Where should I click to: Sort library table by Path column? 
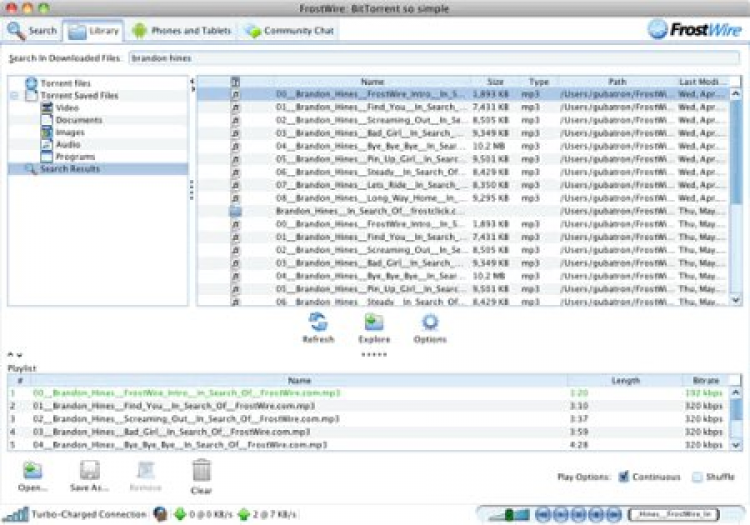617,82
